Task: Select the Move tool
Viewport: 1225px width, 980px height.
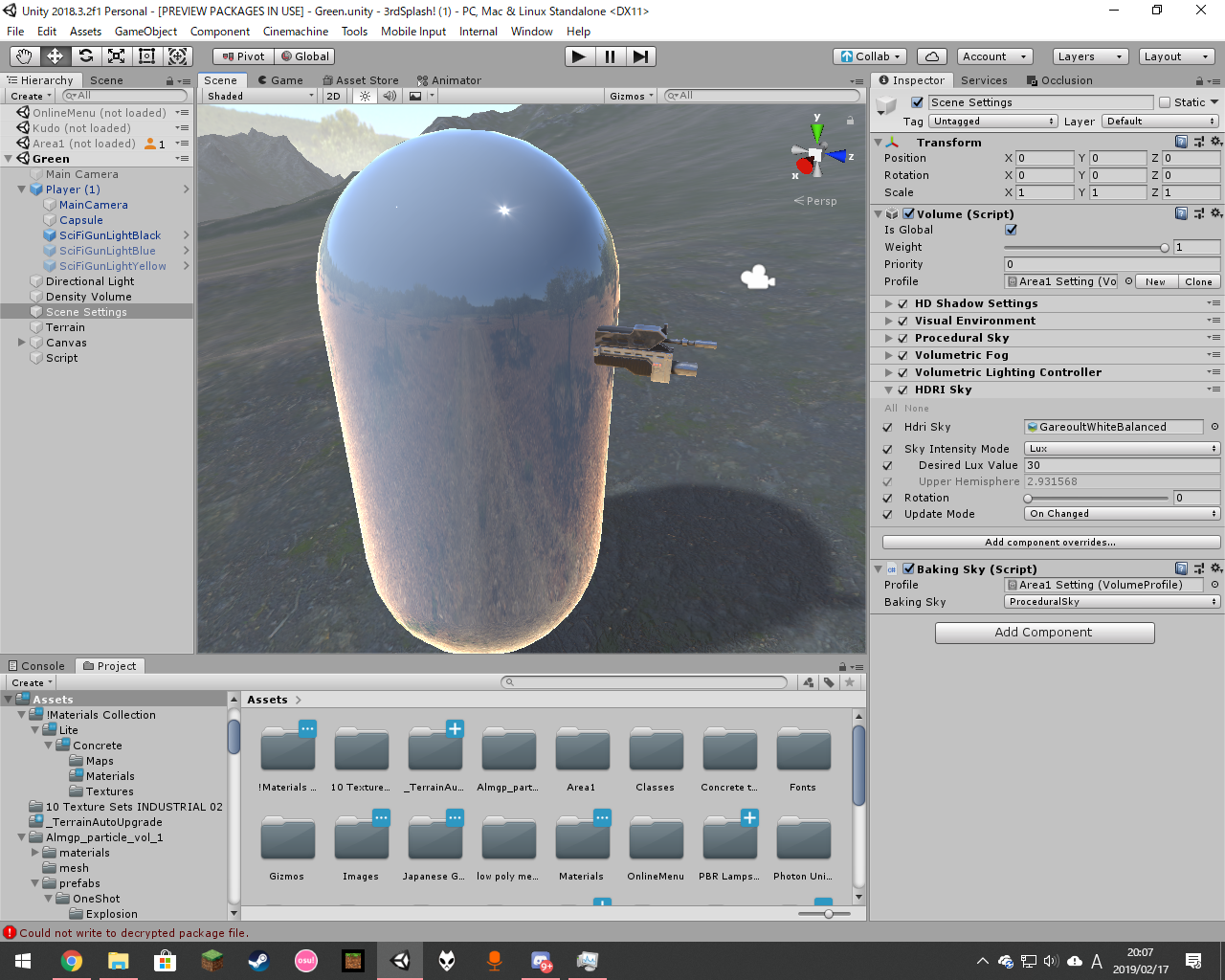Action: 55,56
